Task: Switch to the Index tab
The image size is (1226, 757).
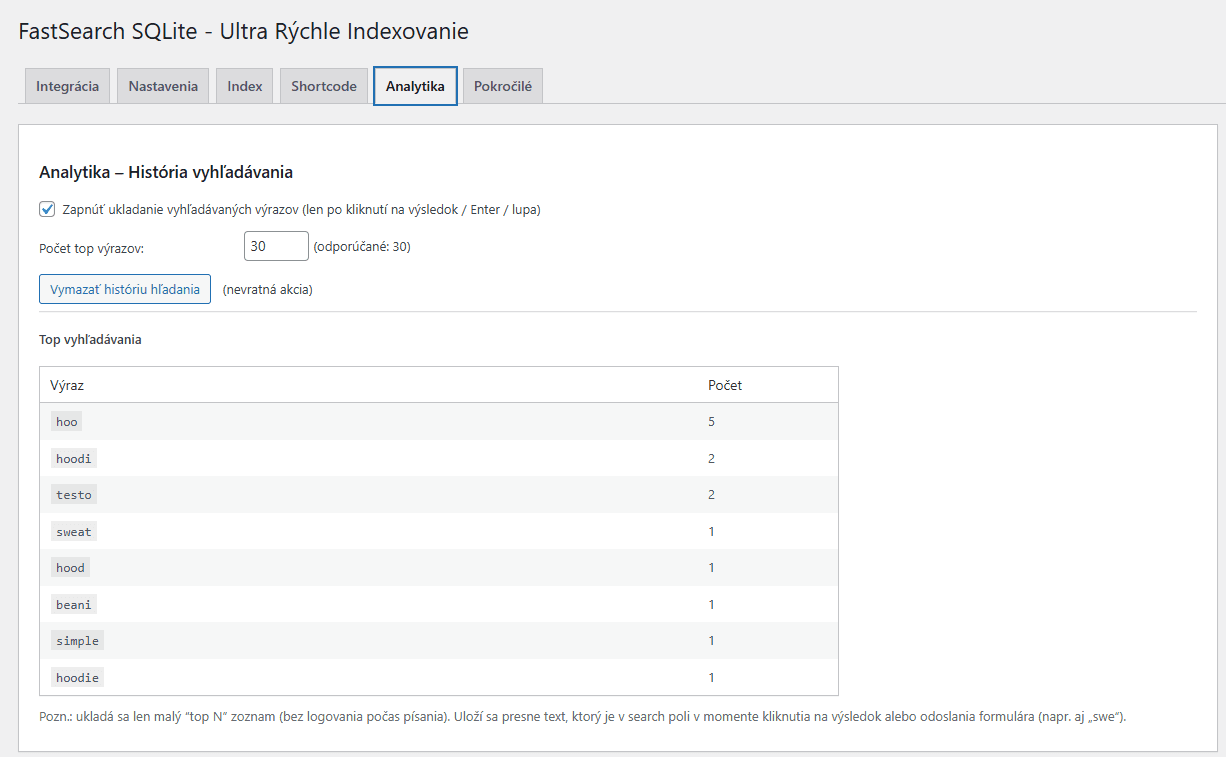Action: coord(243,86)
